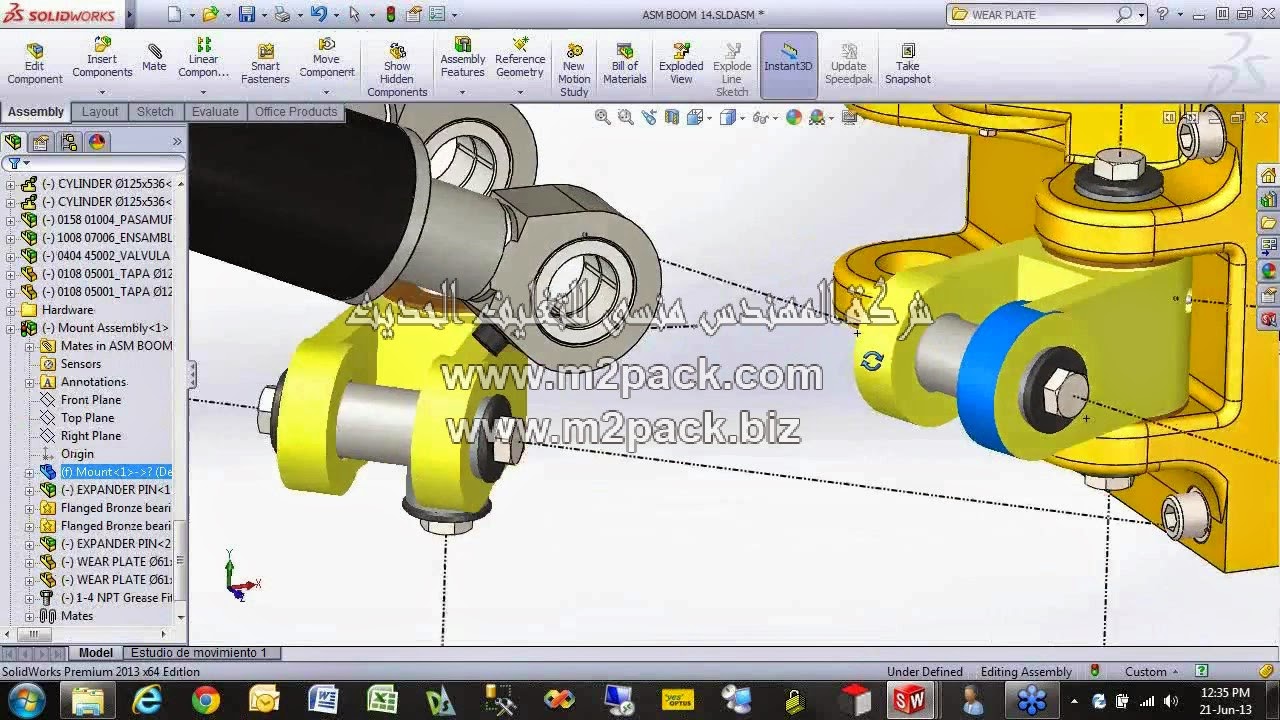Select the Mate tool
1280x720 pixels.
click(154, 58)
